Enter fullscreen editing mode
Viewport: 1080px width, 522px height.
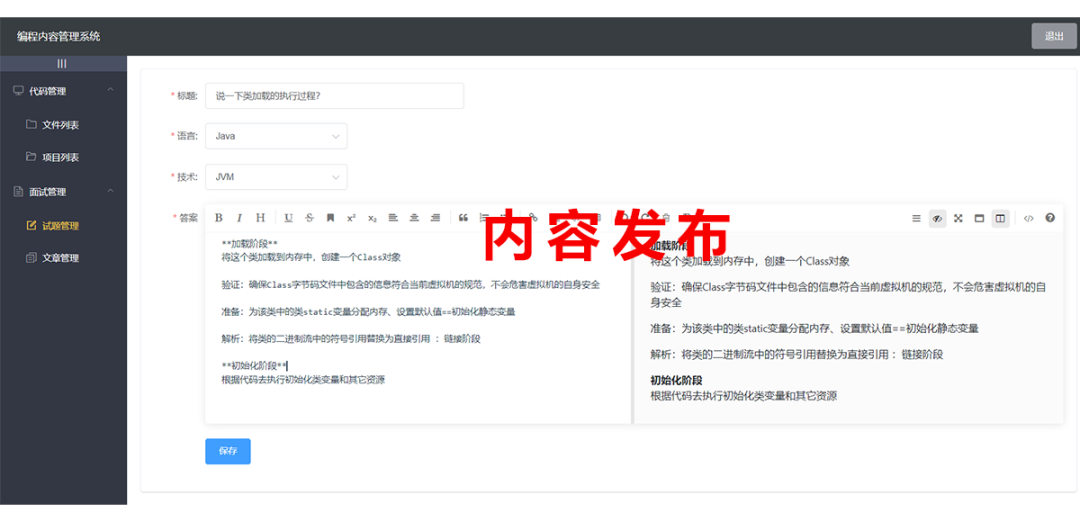click(958, 218)
